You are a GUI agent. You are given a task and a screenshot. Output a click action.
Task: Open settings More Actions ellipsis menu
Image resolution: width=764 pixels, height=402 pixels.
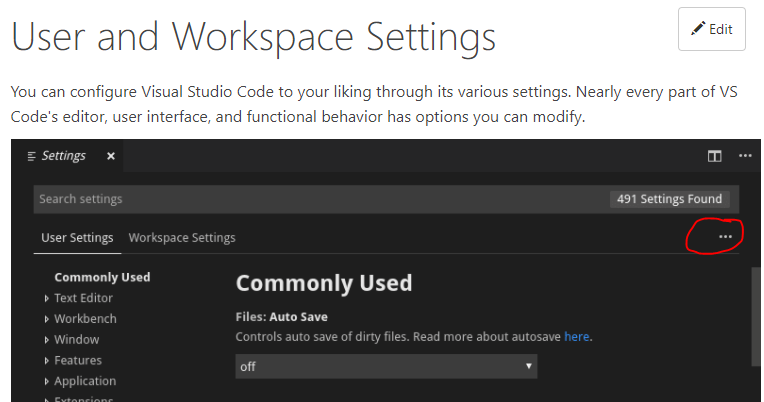[x=725, y=237]
